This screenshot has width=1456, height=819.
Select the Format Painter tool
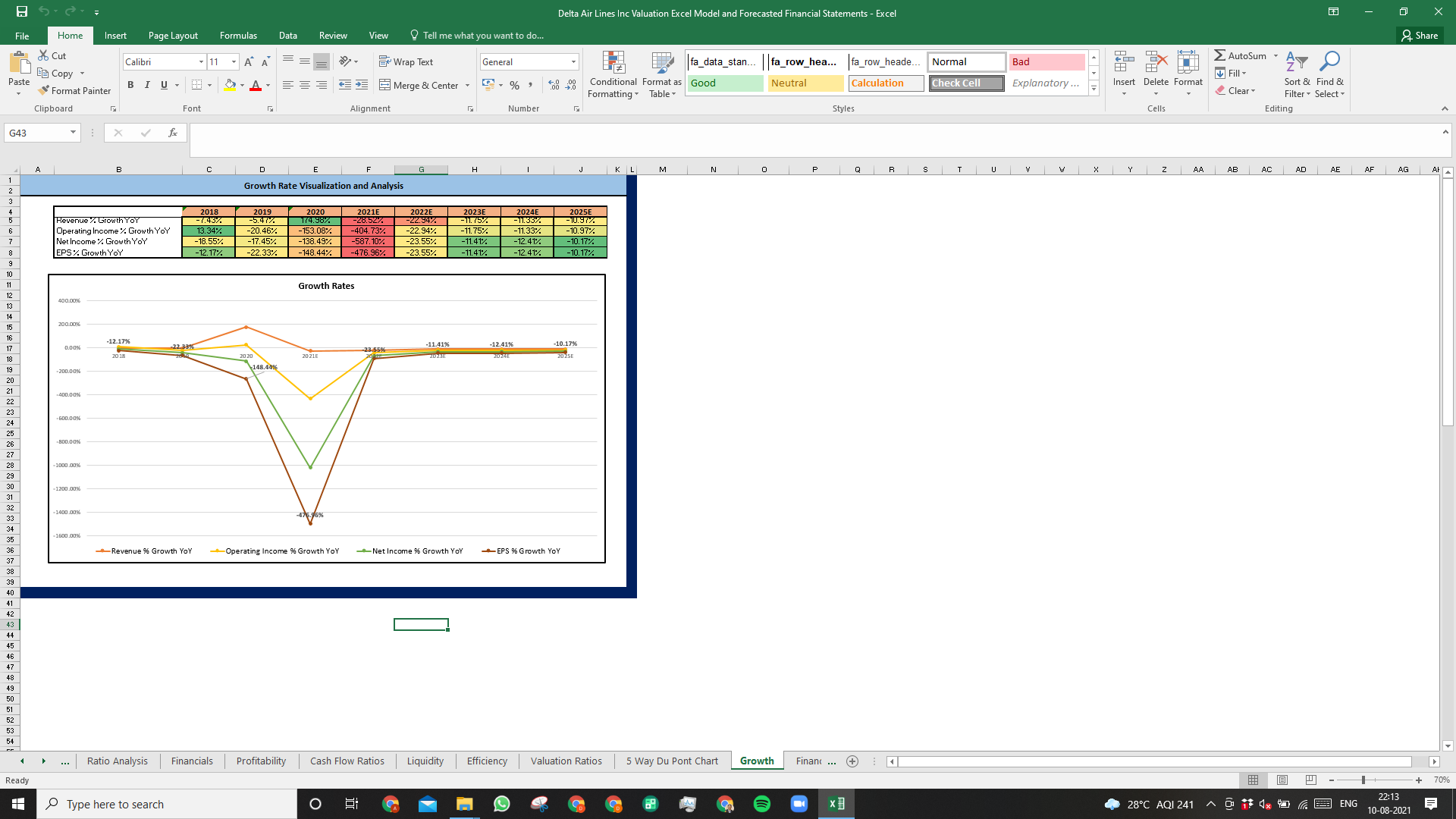[74, 90]
